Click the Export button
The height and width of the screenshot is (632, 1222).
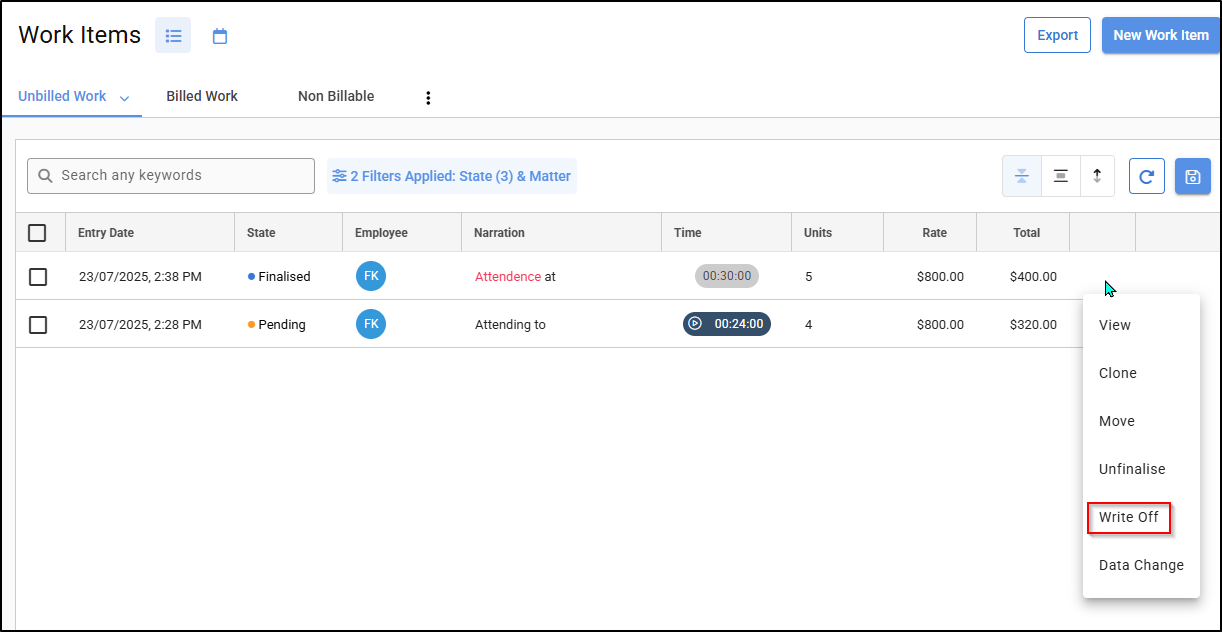(1057, 35)
